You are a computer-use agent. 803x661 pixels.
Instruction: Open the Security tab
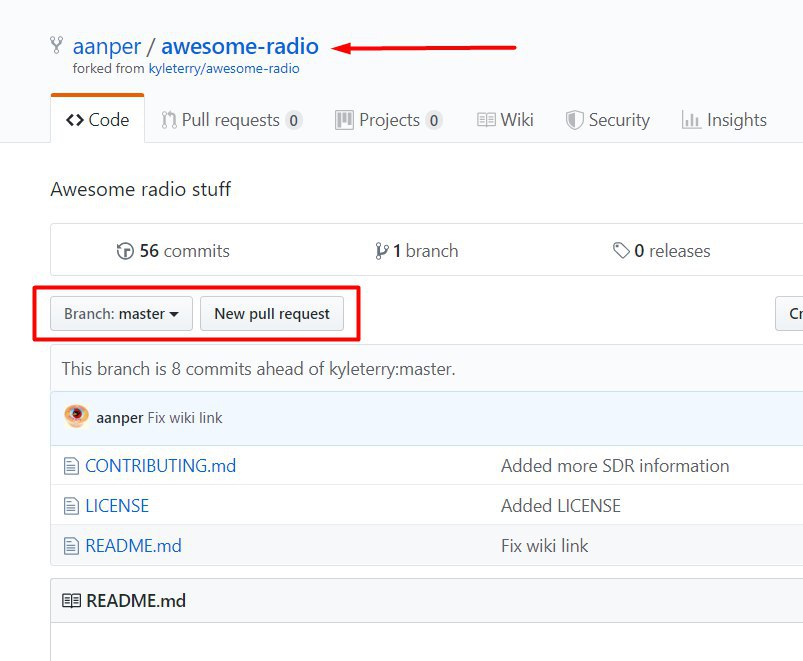[607, 120]
